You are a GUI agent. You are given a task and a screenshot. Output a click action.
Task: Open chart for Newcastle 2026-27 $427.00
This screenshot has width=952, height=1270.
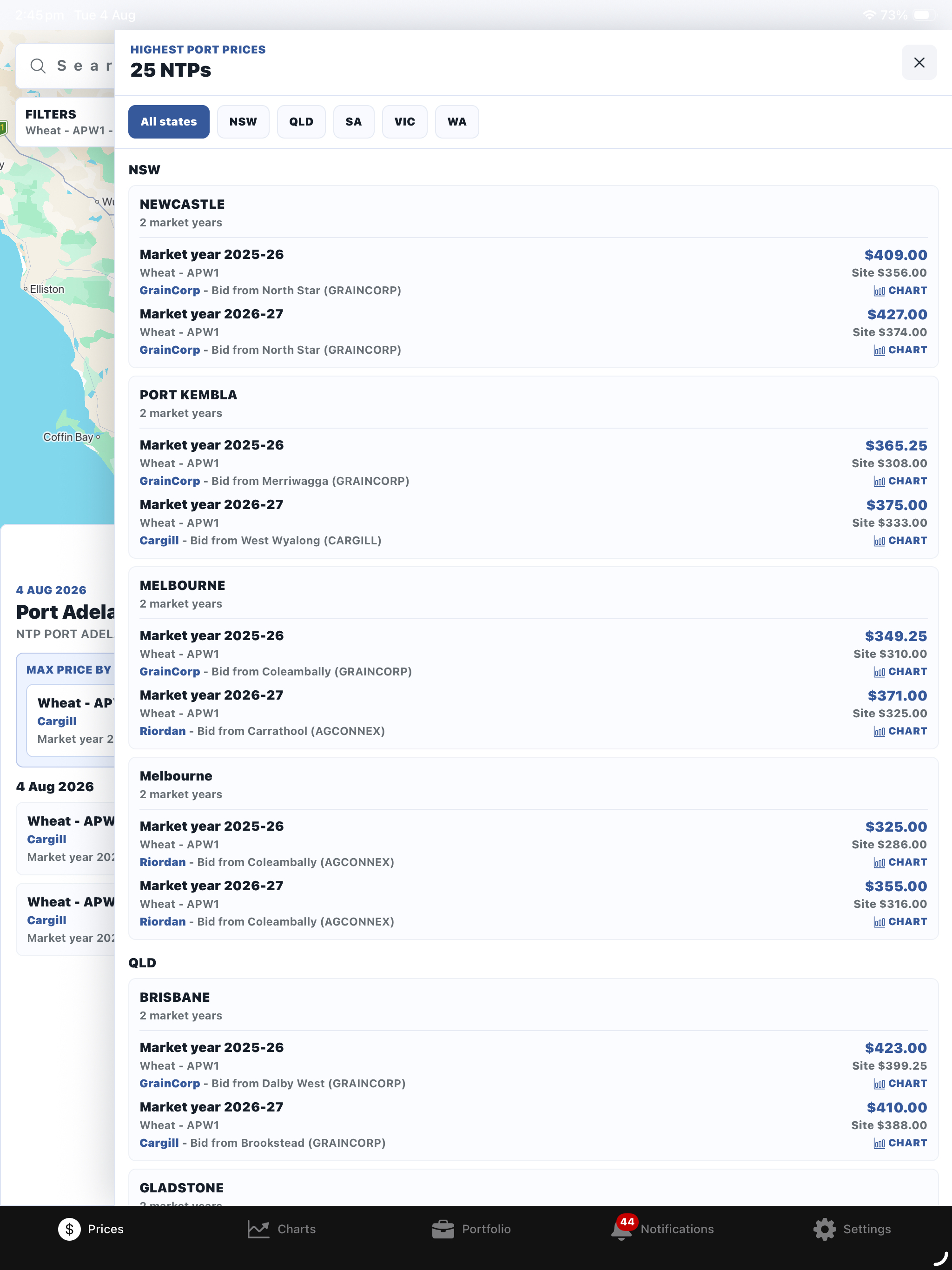(900, 350)
